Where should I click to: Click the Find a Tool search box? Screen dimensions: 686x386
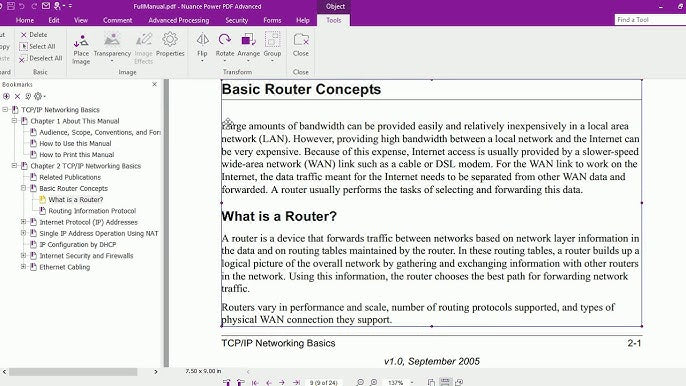650,20
